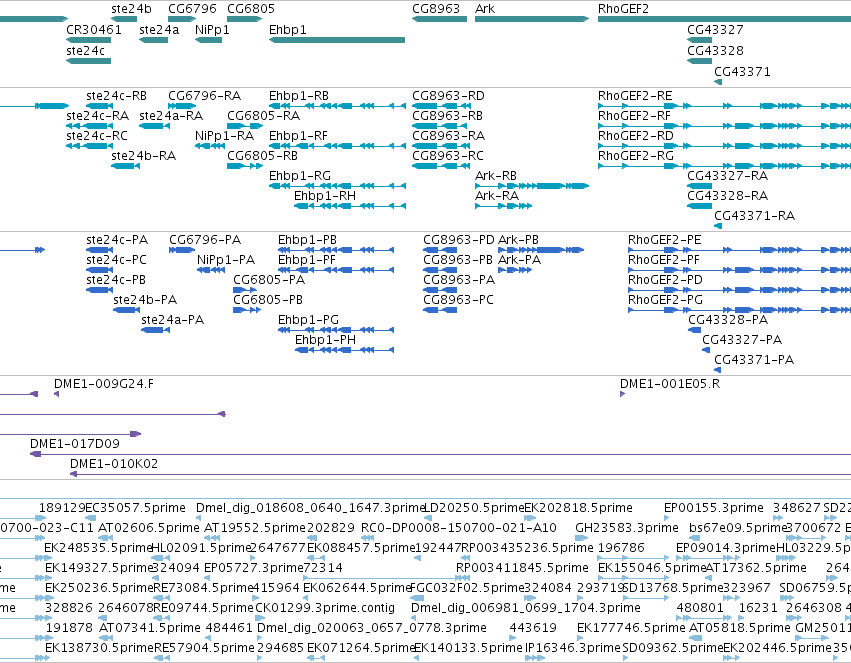Viewport: 851px width, 663px height.
Task: Click protein CG43371-PA label
Action: click(x=754, y=360)
